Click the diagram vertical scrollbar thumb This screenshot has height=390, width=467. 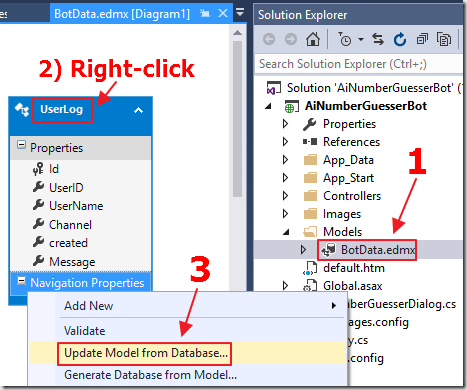[x=237, y=119]
